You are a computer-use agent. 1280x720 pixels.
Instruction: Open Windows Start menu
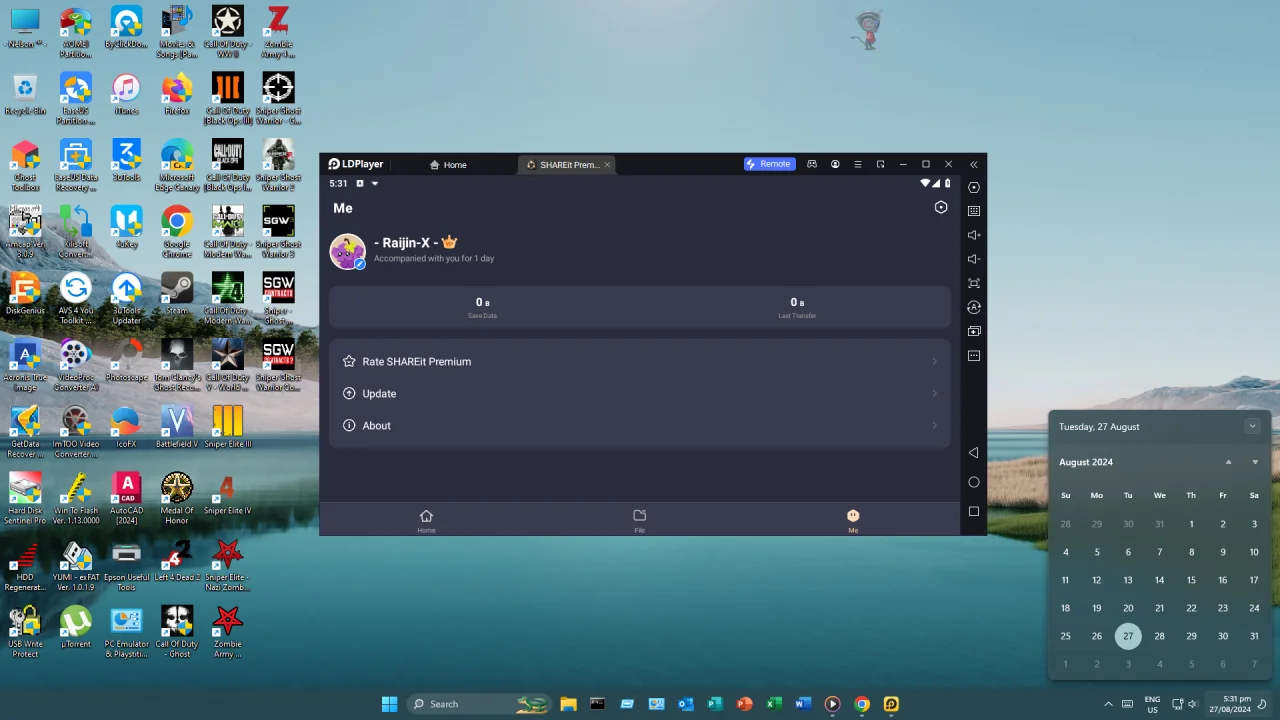[x=389, y=704]
